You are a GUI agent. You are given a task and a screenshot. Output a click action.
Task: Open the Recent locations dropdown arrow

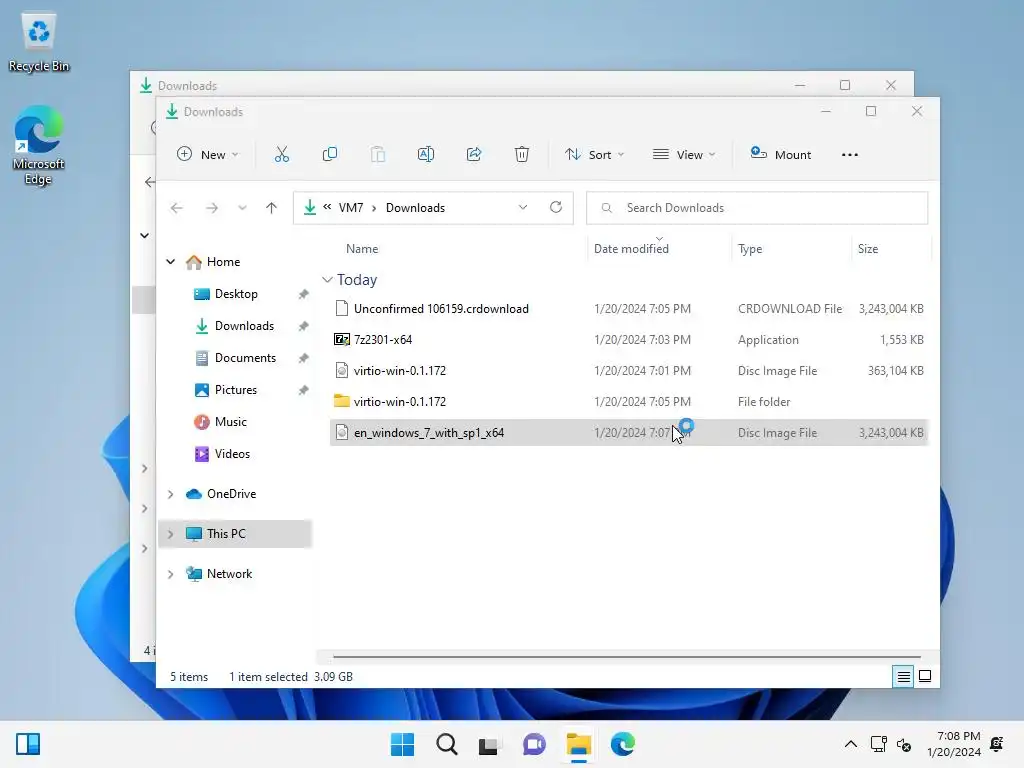click(242, 208)
